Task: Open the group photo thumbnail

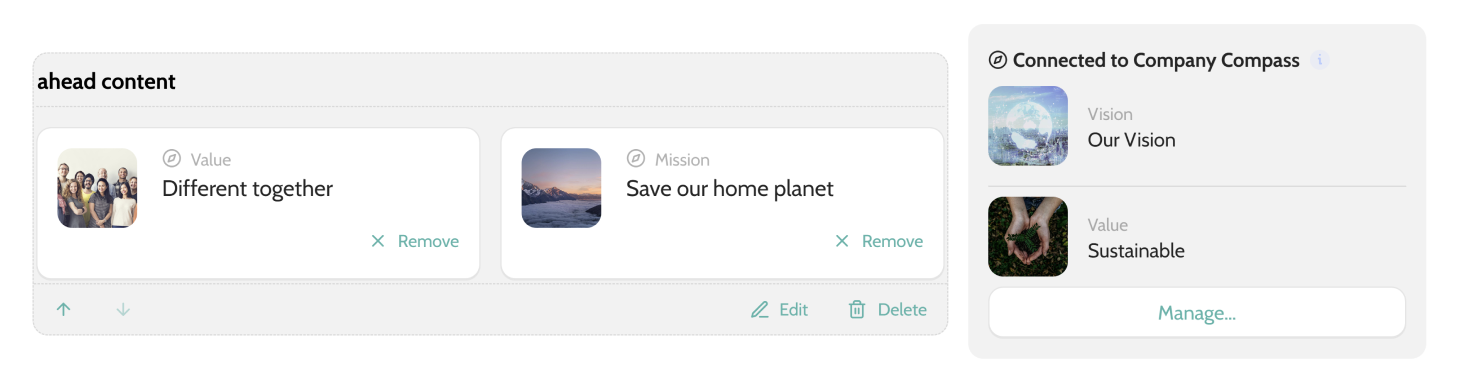Action: click(x=97, y=188)
